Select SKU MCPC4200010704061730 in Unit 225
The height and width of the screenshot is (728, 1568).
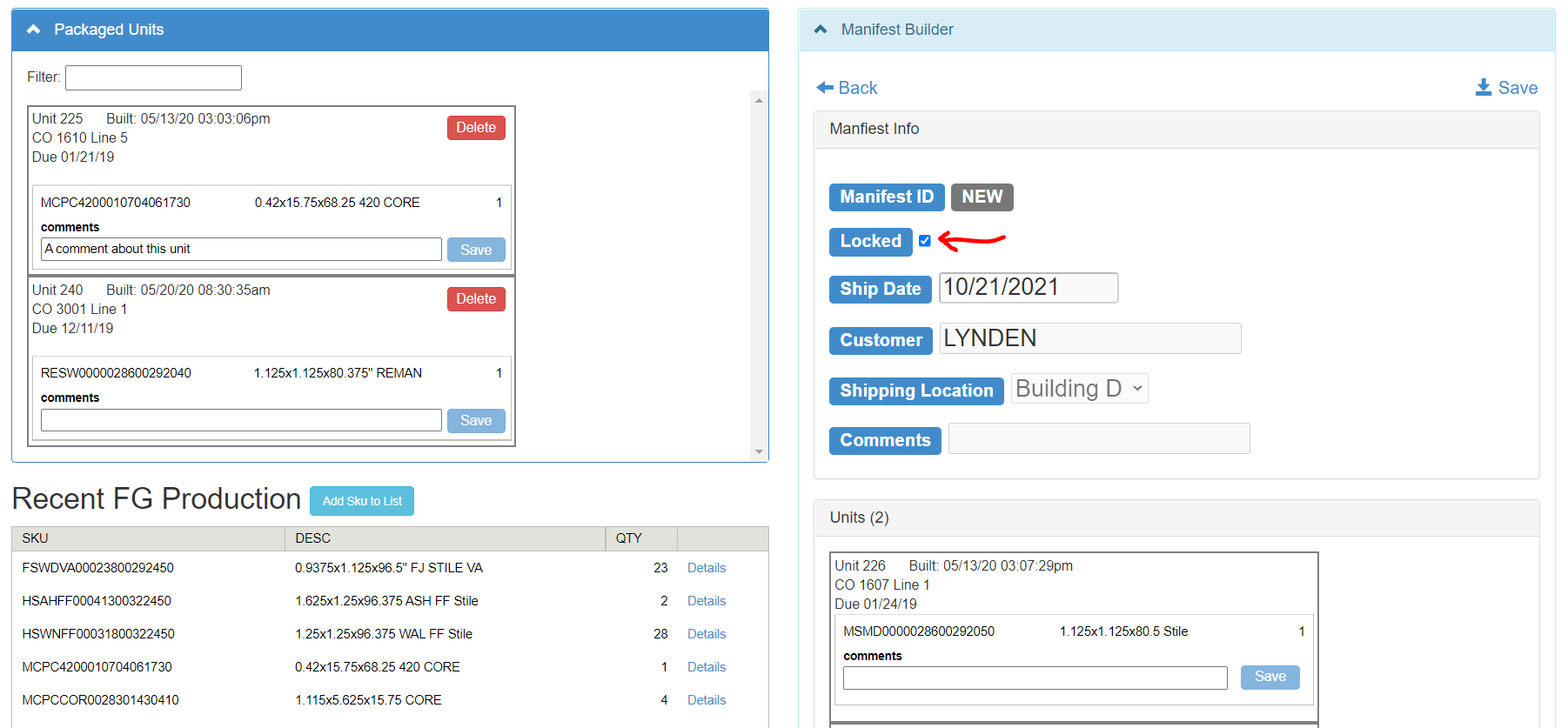coord(116,203)
